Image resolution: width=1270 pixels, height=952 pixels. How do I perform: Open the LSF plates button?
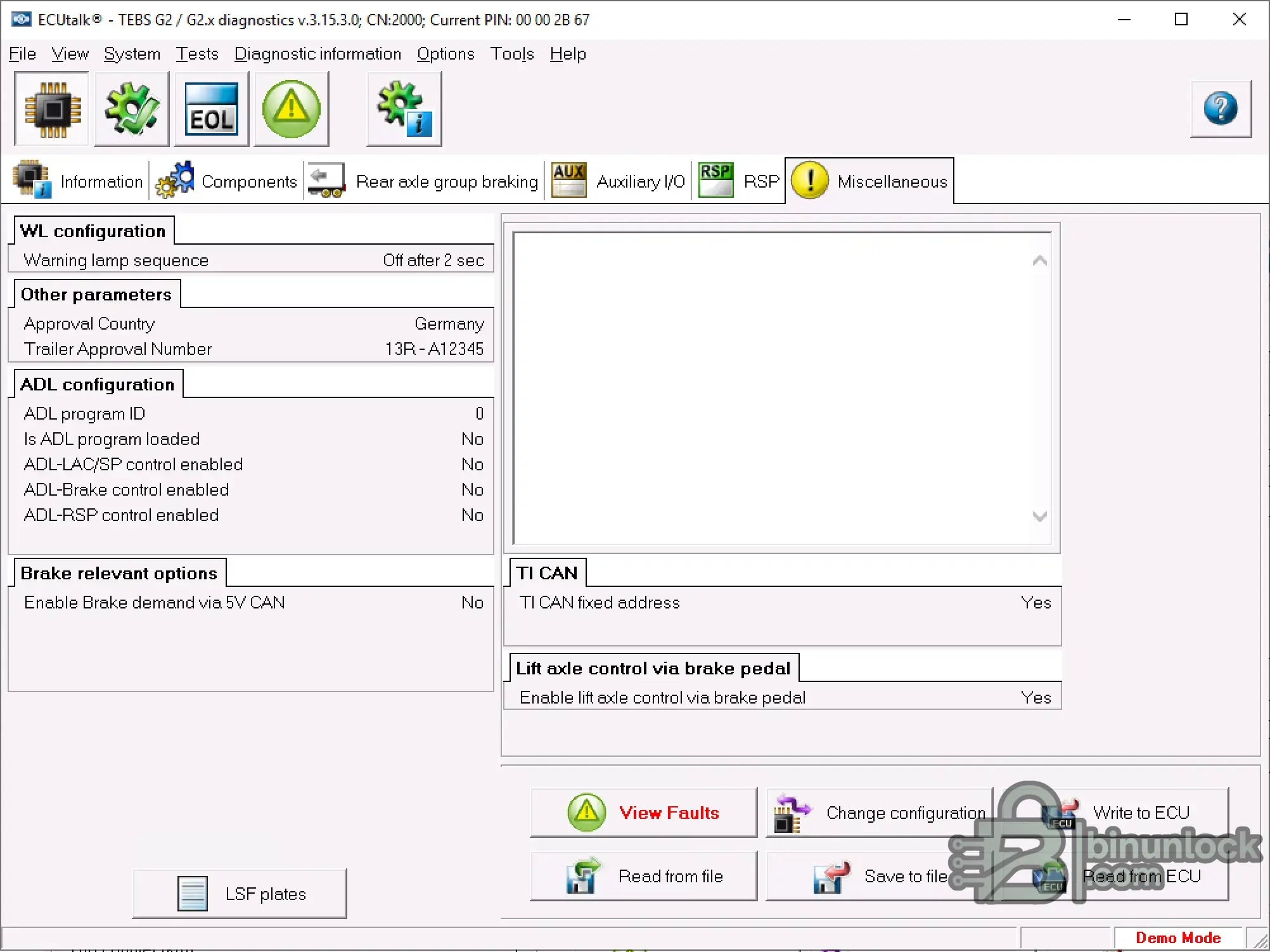pyautogui.click(x=240, y=894)
